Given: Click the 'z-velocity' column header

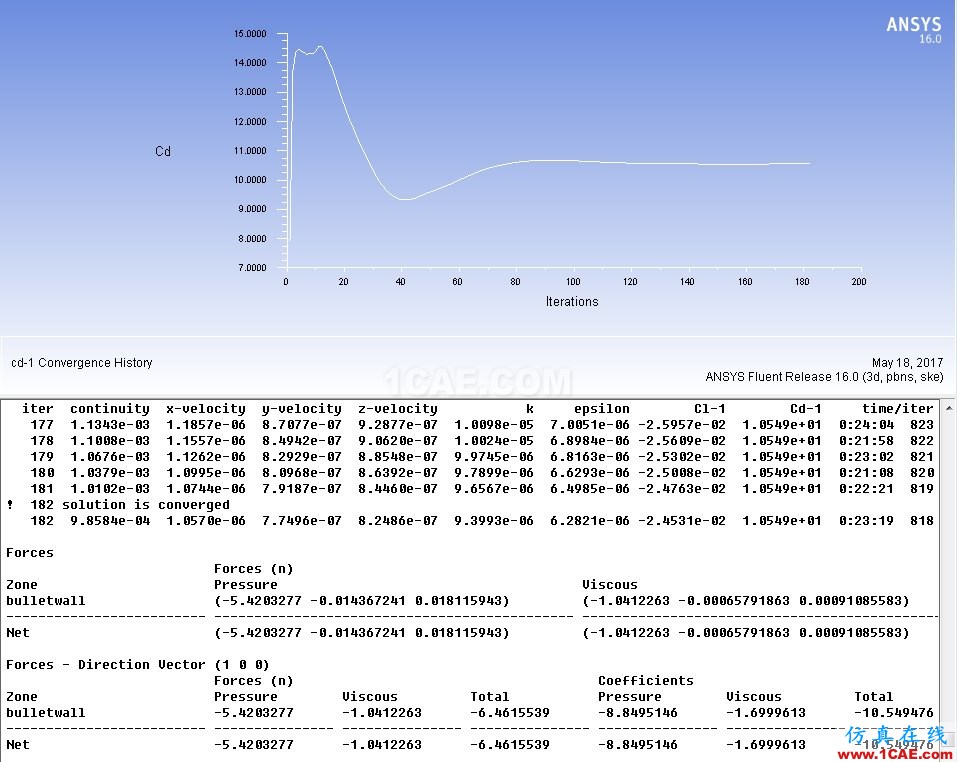Looking at the screenshot, I should (397, 409).
